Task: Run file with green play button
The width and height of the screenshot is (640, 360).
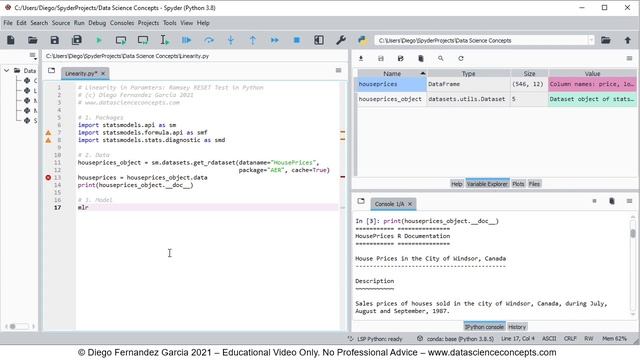Action: click(99, 40)
